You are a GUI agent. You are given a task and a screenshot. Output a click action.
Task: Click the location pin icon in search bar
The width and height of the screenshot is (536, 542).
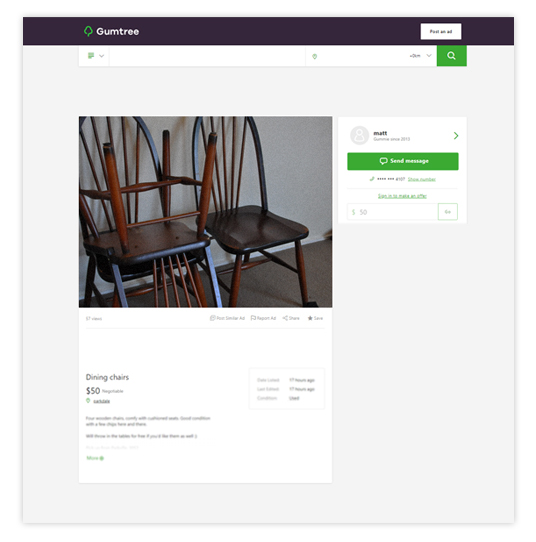pyautogui.click(x=314, y=56)
